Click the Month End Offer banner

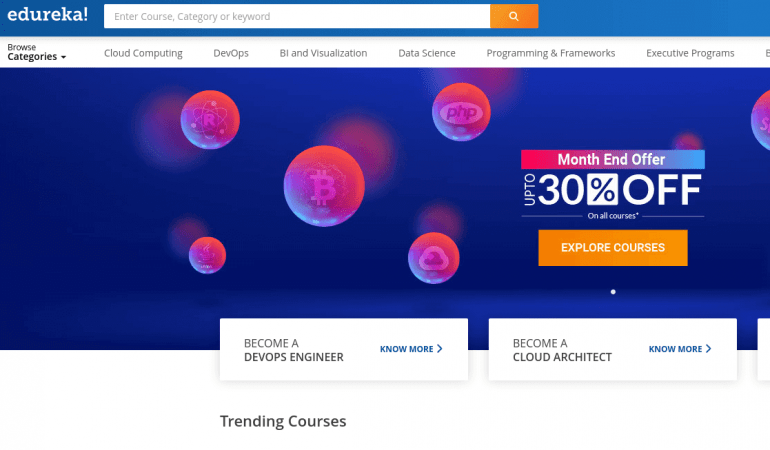point(612,160)
